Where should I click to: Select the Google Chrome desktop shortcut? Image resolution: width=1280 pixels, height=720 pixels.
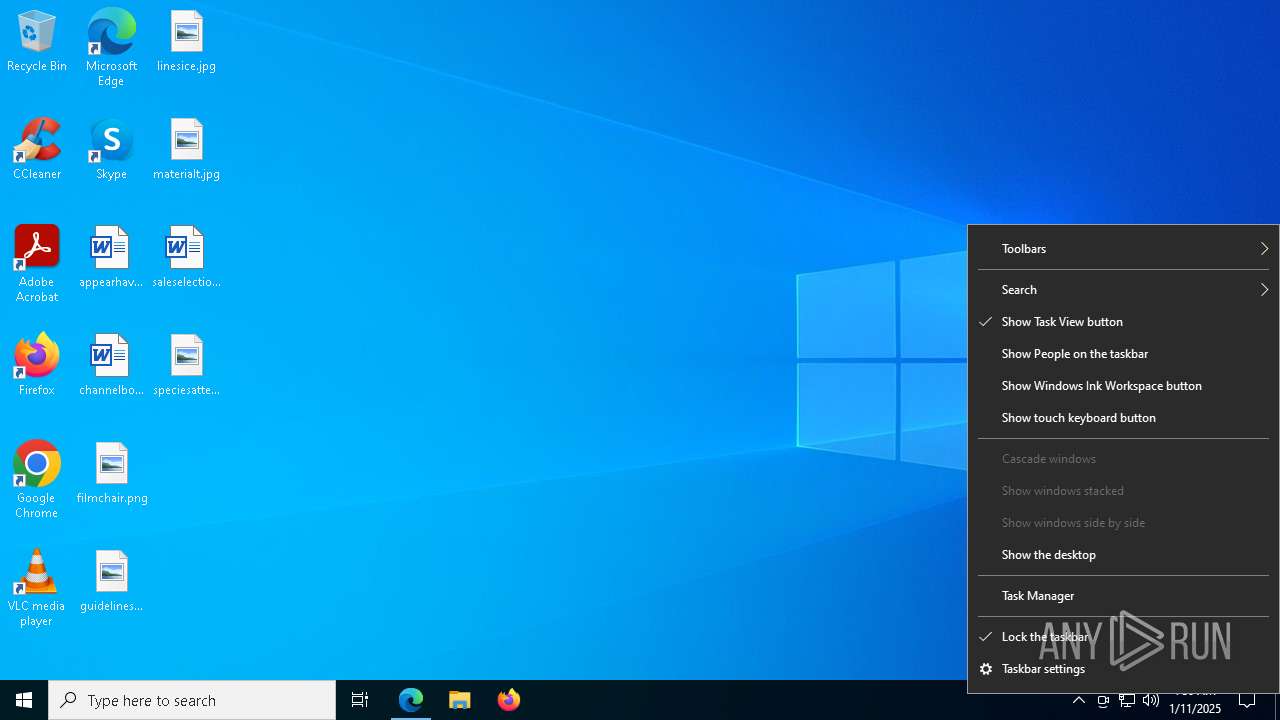(x=37, y=480)
